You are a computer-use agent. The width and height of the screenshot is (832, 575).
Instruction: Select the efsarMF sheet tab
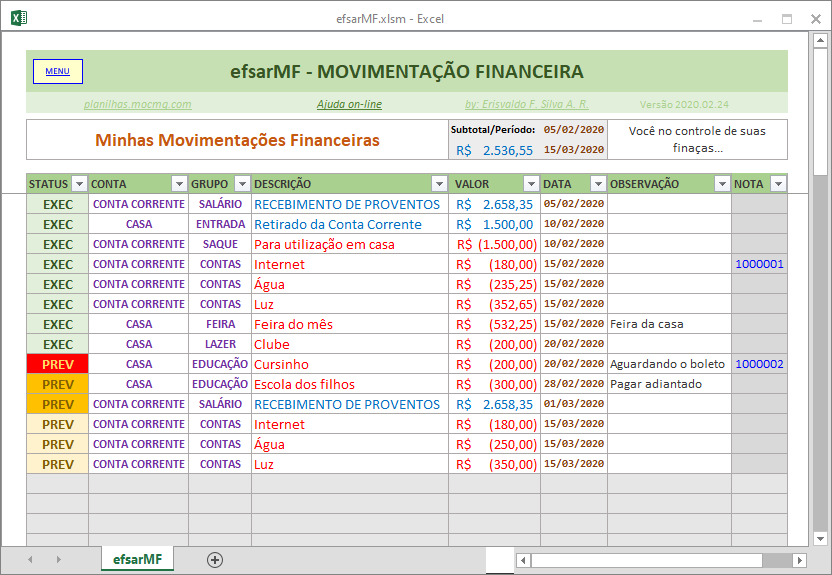tap(137, 559)
